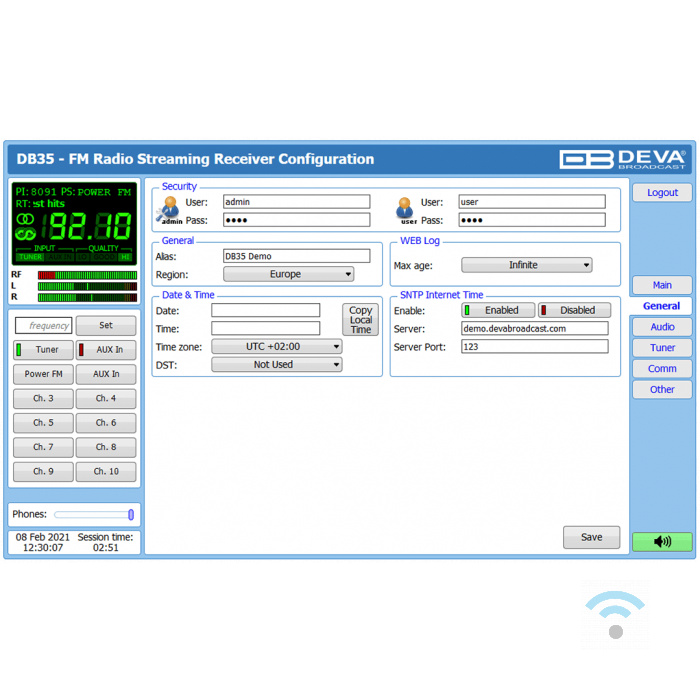Viewport: 700px width, 700px height.
Task: Disable SNTP Internet Time
Action: point(575,310)
